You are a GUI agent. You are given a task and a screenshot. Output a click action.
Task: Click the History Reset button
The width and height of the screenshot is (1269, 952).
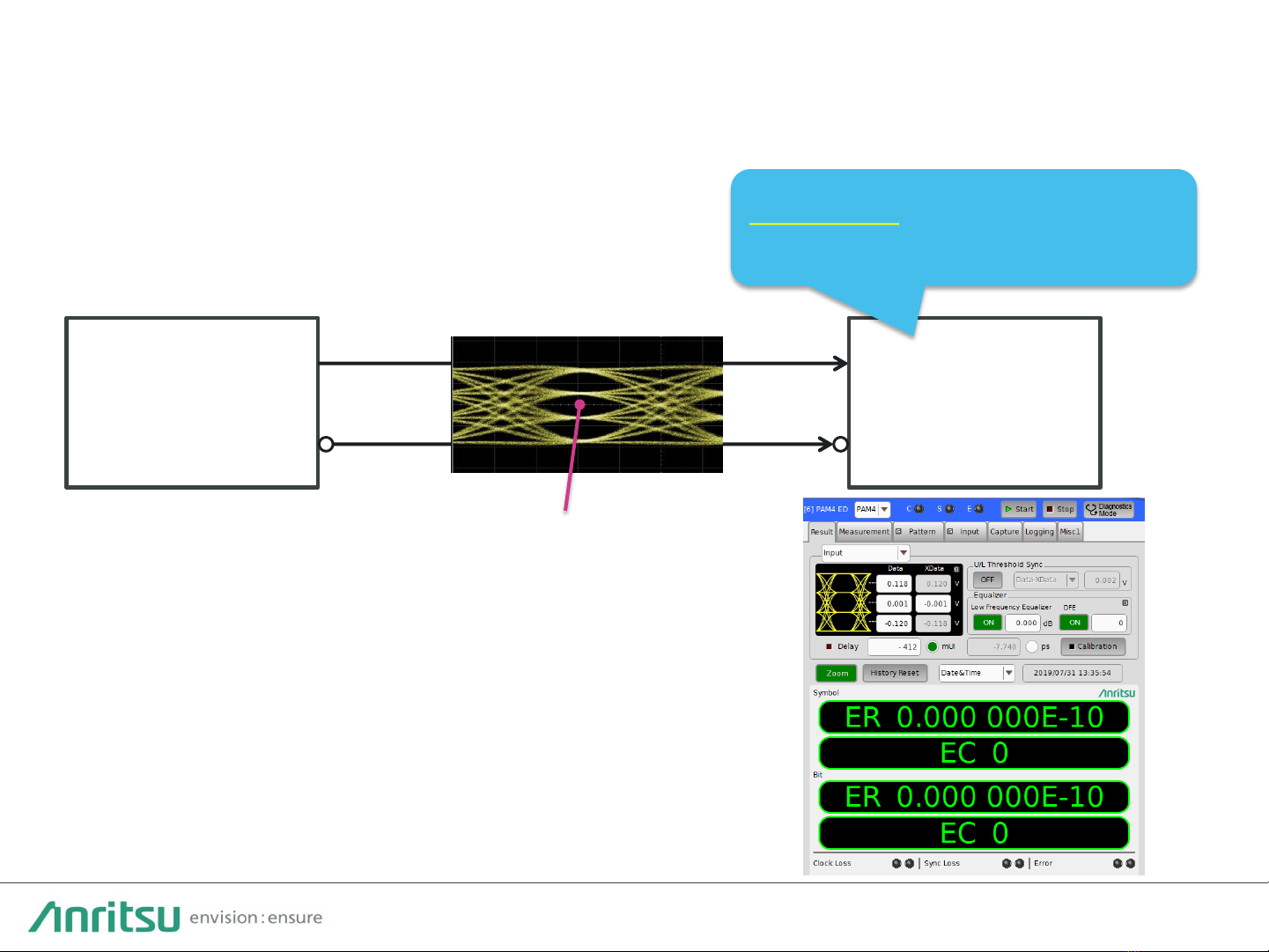pos(894,673)
